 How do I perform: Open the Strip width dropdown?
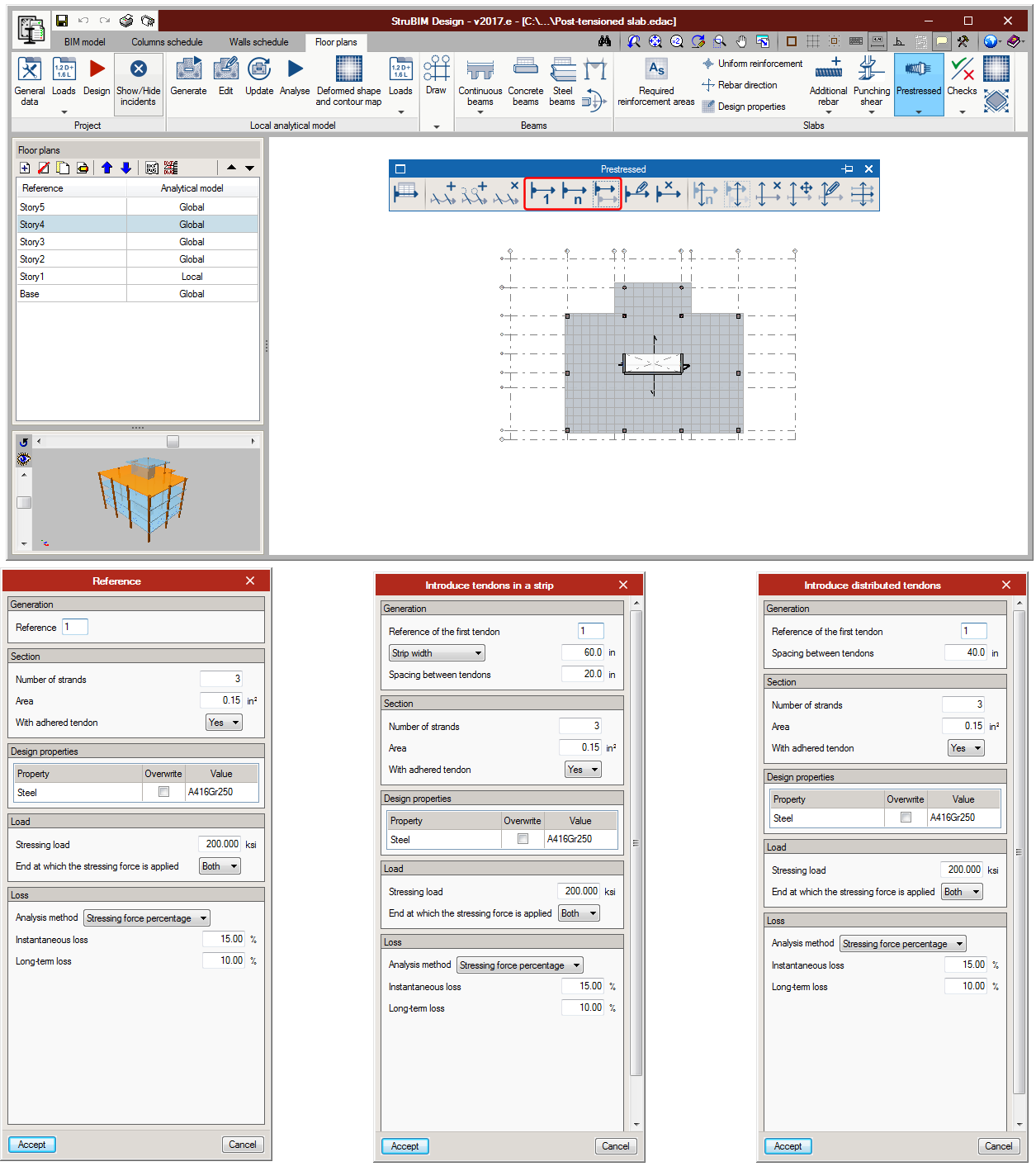(x=437, y=653)
